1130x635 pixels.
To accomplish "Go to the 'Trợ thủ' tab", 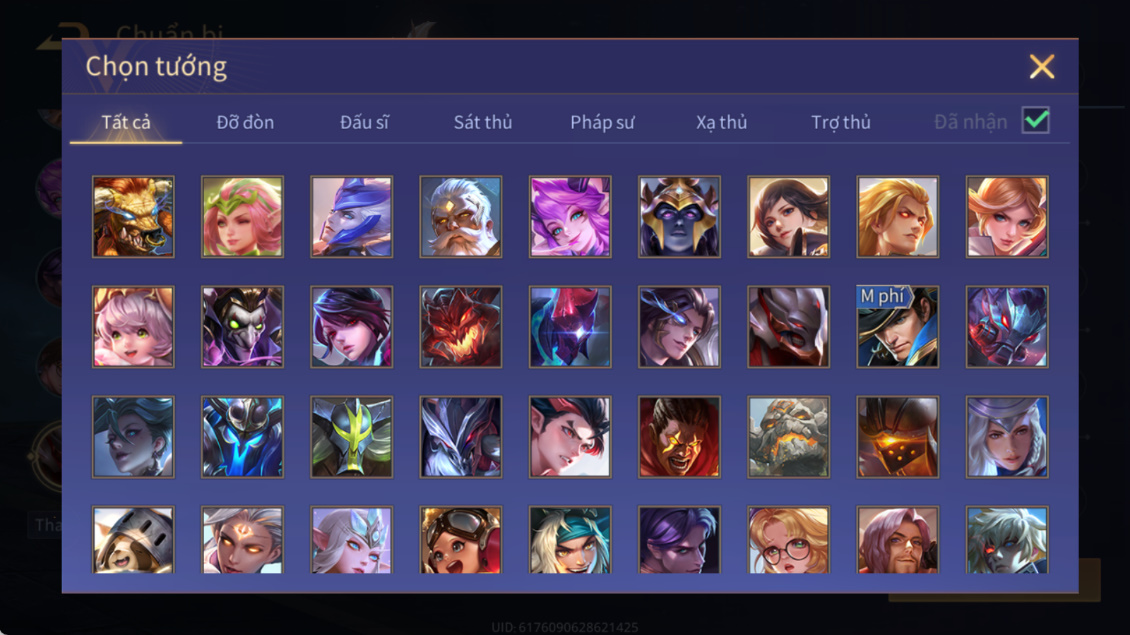I will [x=841, y=123].
